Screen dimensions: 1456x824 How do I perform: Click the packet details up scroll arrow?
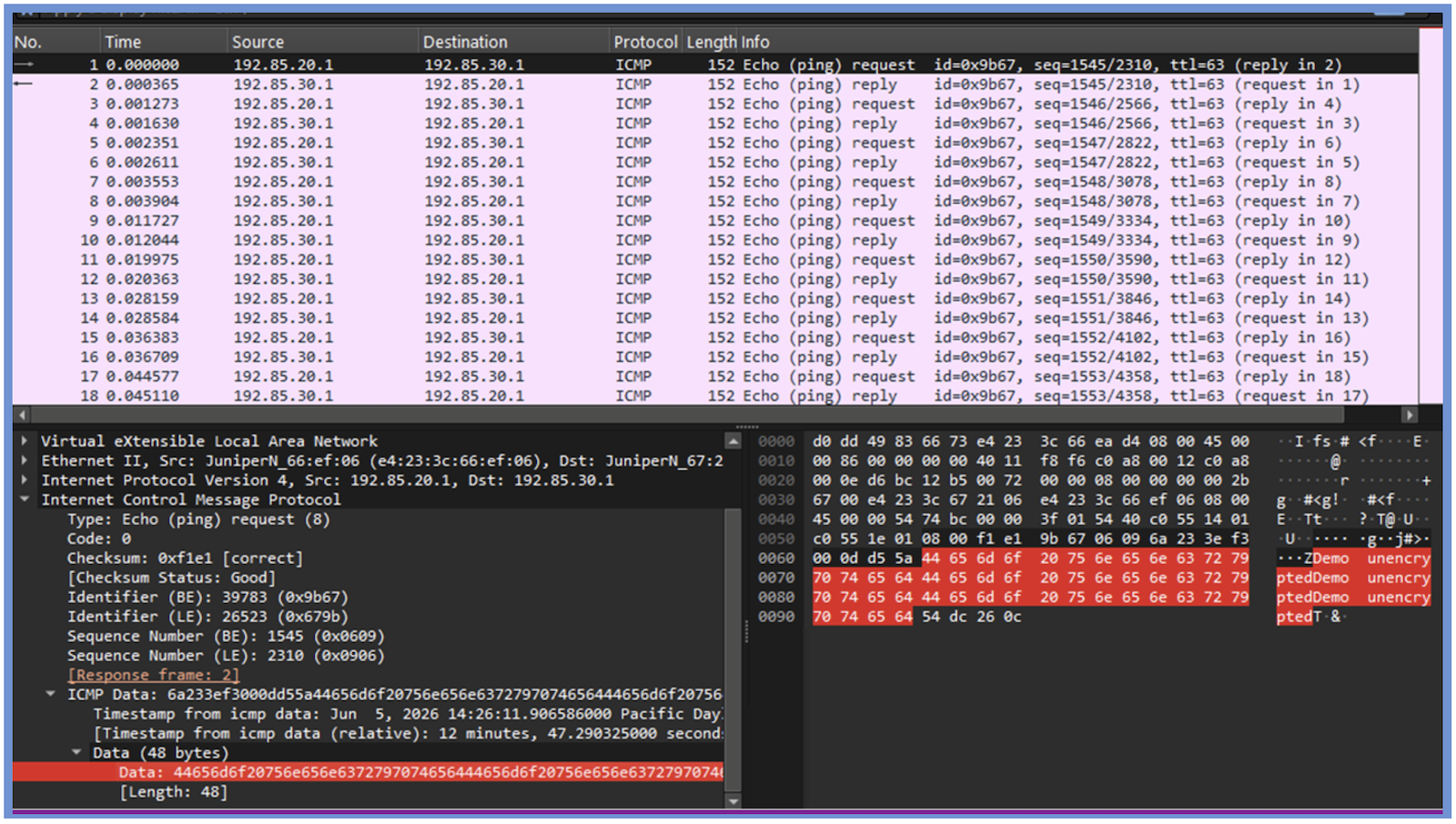click(733, 441)
